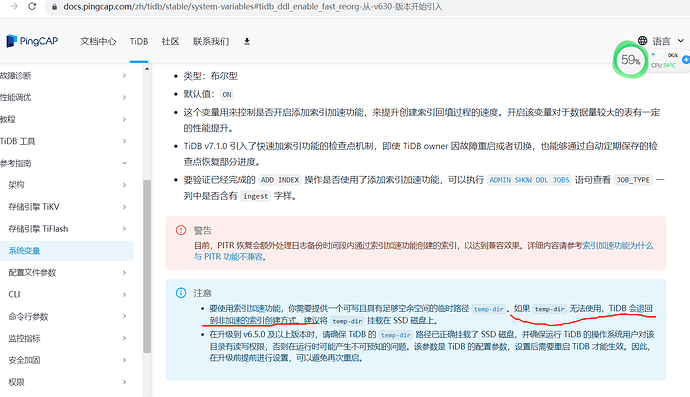Click the browser forward arrow

[x=14, y=7]
